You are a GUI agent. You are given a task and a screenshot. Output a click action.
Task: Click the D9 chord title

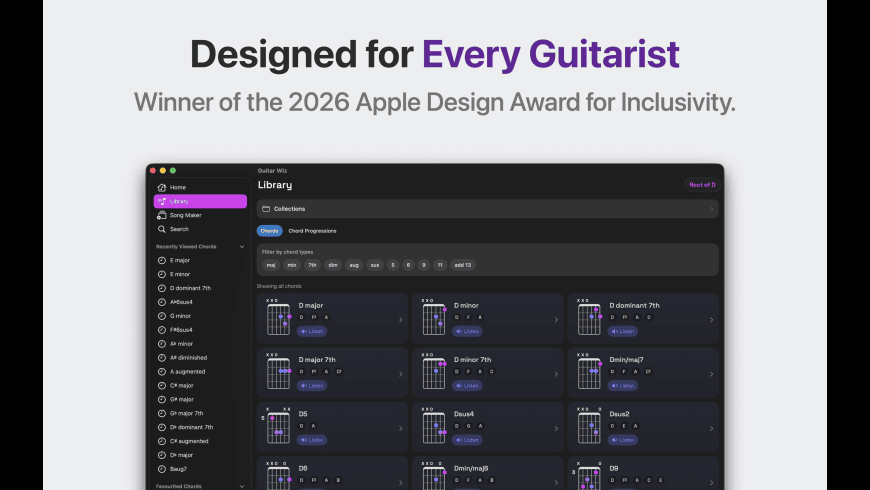click(x=614, y=468)
